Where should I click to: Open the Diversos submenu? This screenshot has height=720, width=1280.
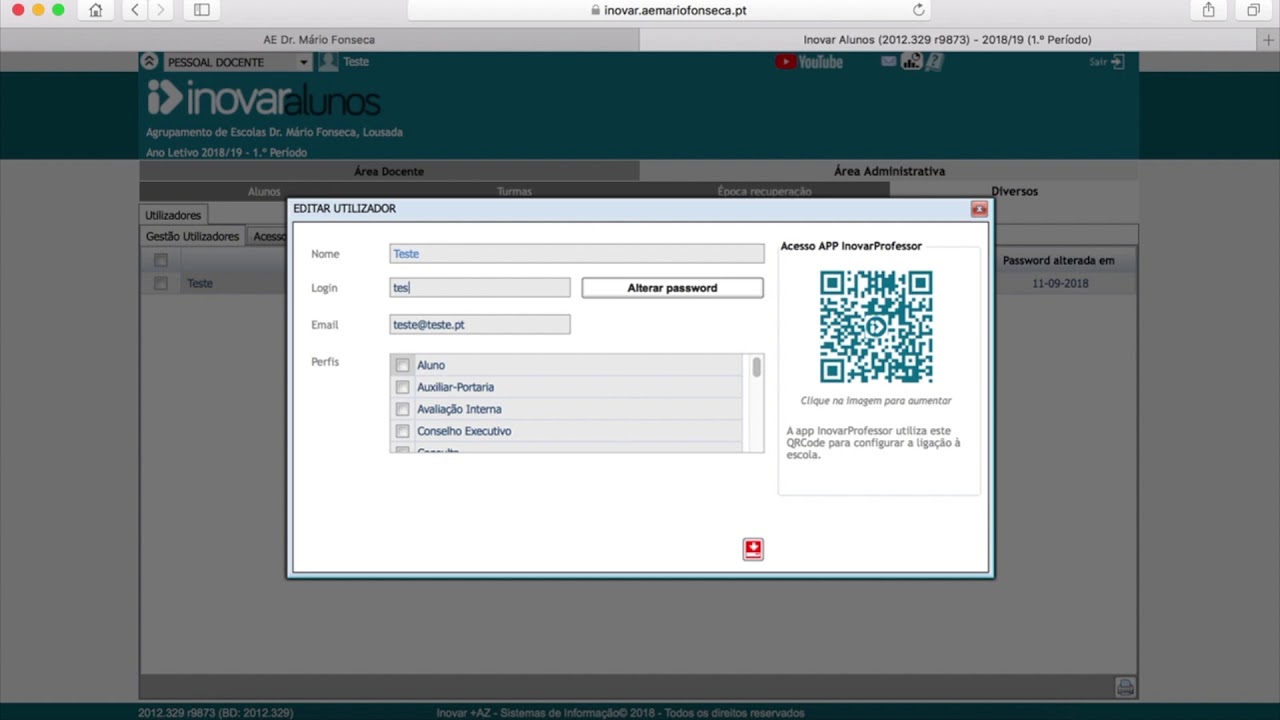pyautogui.click(x=1014, y=191)
